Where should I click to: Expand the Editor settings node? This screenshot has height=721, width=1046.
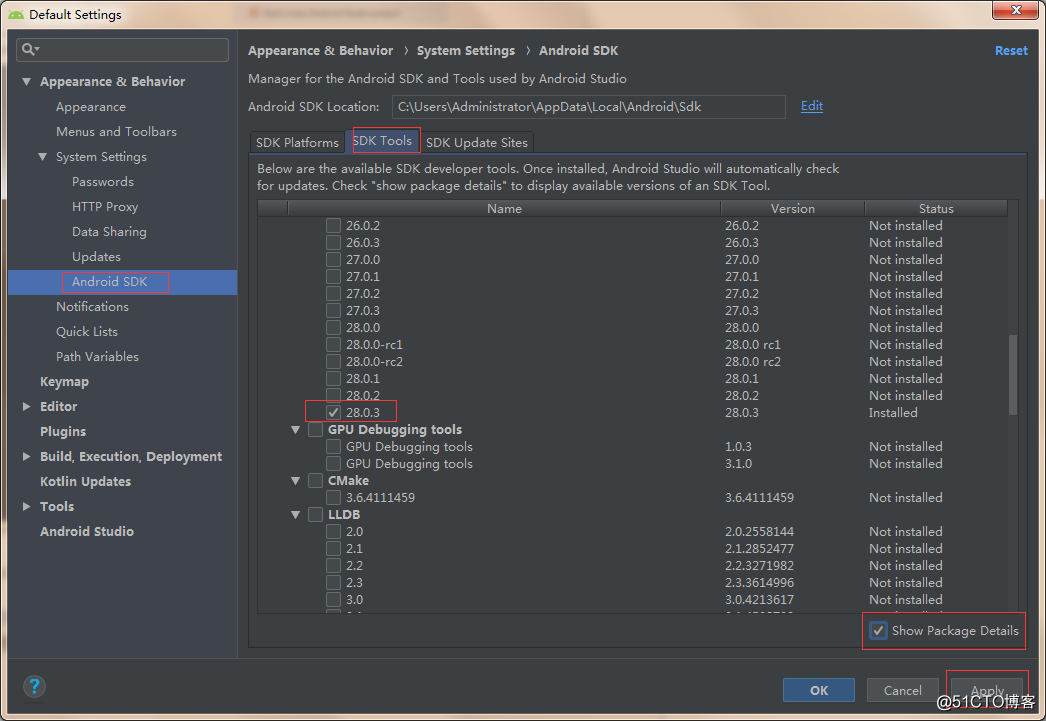tap(27, 406)
